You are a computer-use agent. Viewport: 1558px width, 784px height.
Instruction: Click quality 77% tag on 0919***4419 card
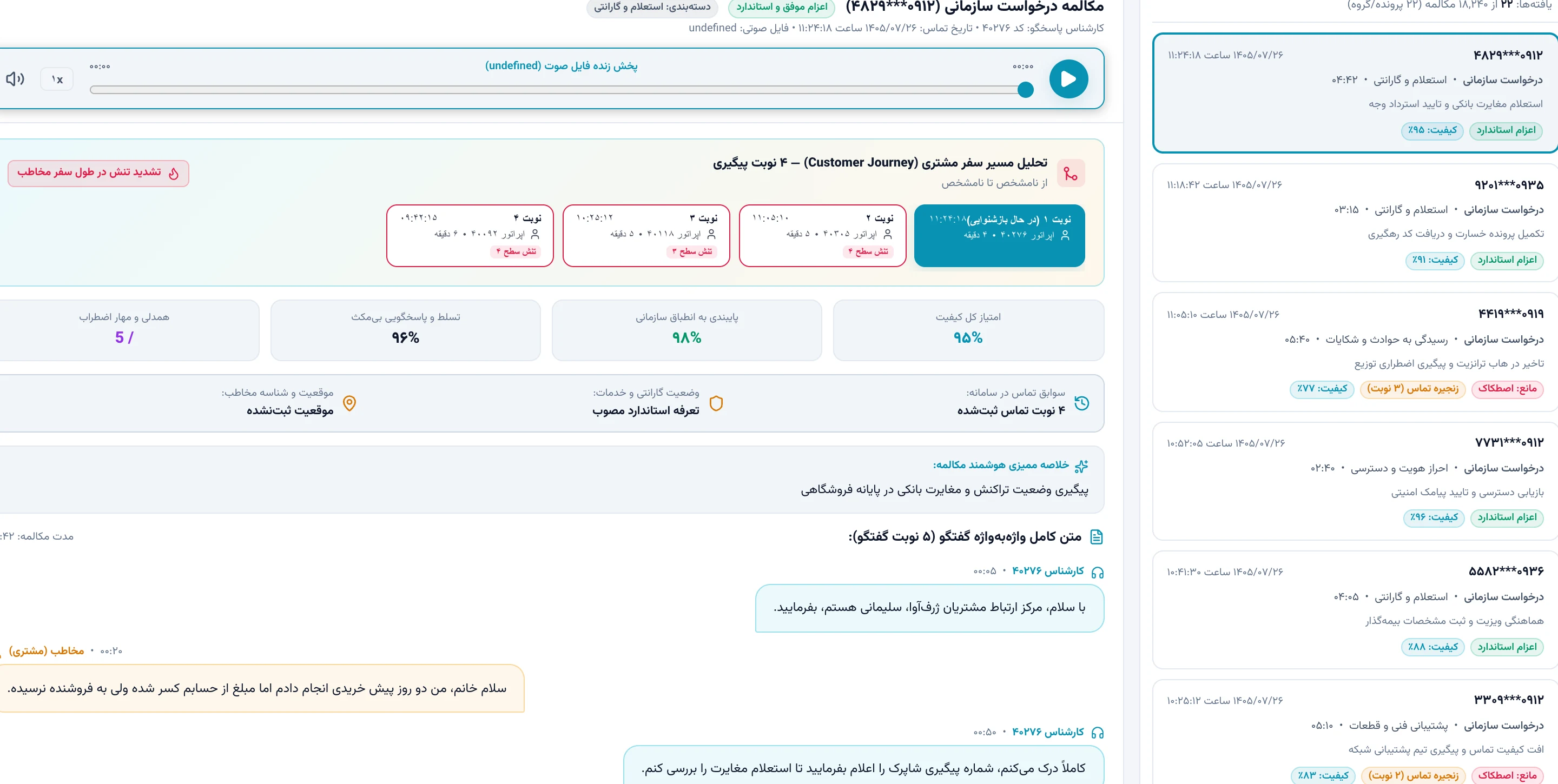tap(1322, 389)
